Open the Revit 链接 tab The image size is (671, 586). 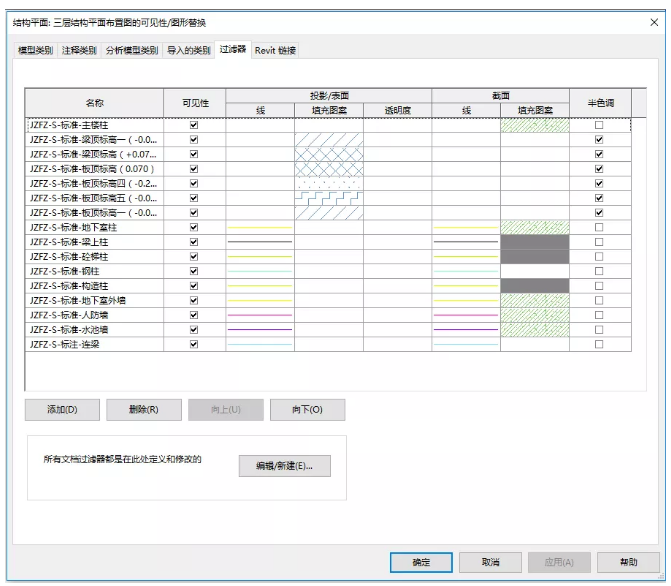(275, 50)
